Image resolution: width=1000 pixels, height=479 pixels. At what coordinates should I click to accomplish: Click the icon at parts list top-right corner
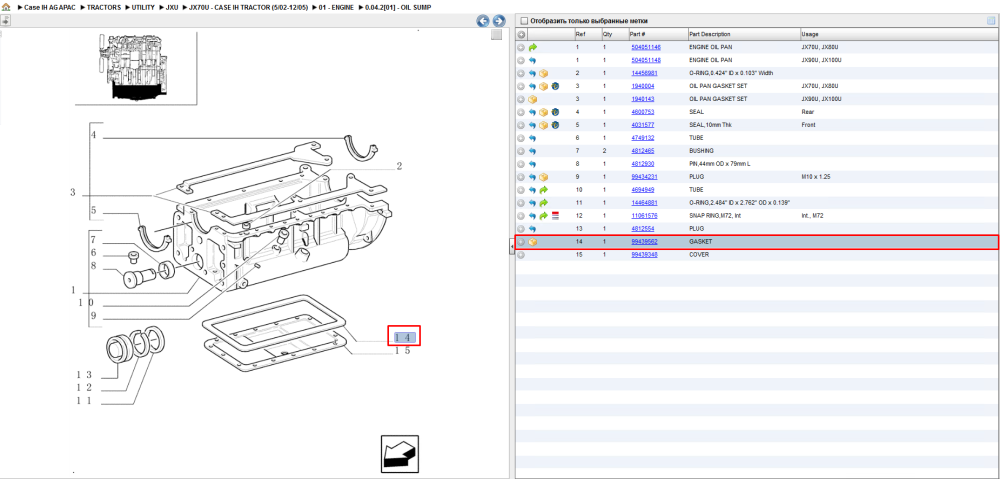tap(991, 20)
